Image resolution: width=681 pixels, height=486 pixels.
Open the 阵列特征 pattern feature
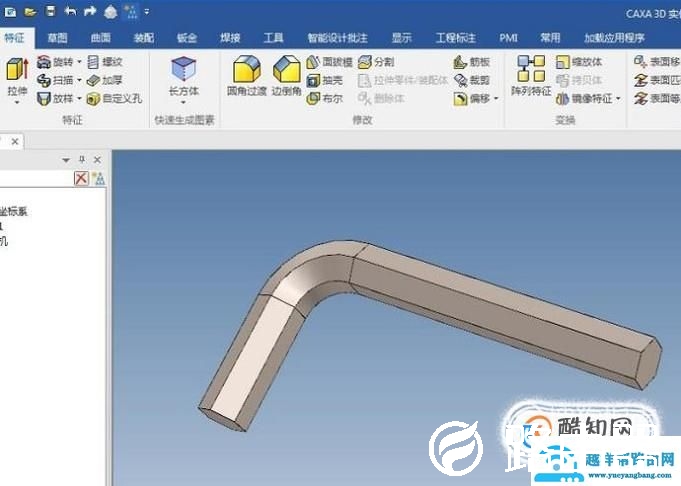click(531, 76)
